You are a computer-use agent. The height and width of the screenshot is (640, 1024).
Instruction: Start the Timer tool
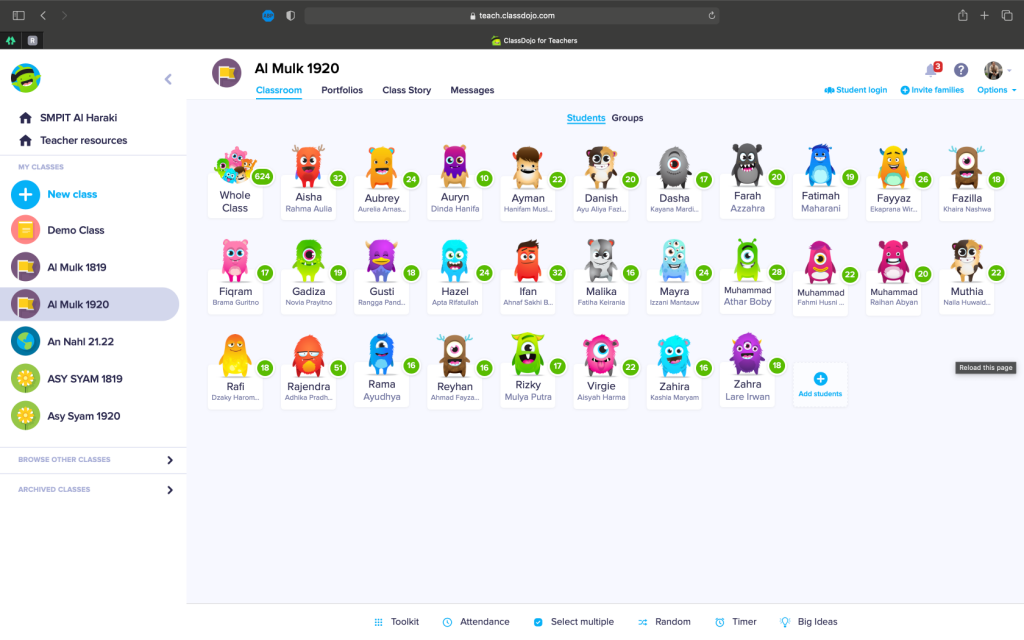pyautogui.click(x=735, y=621)
